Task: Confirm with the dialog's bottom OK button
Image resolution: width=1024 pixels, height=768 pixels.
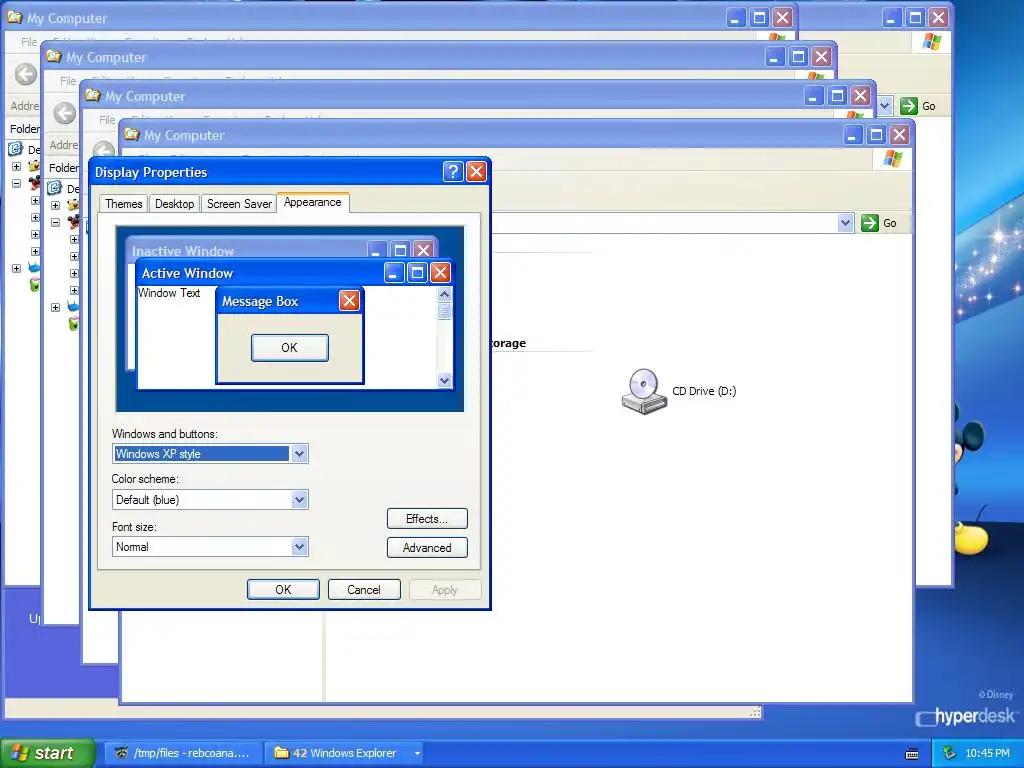Action: 283,590
